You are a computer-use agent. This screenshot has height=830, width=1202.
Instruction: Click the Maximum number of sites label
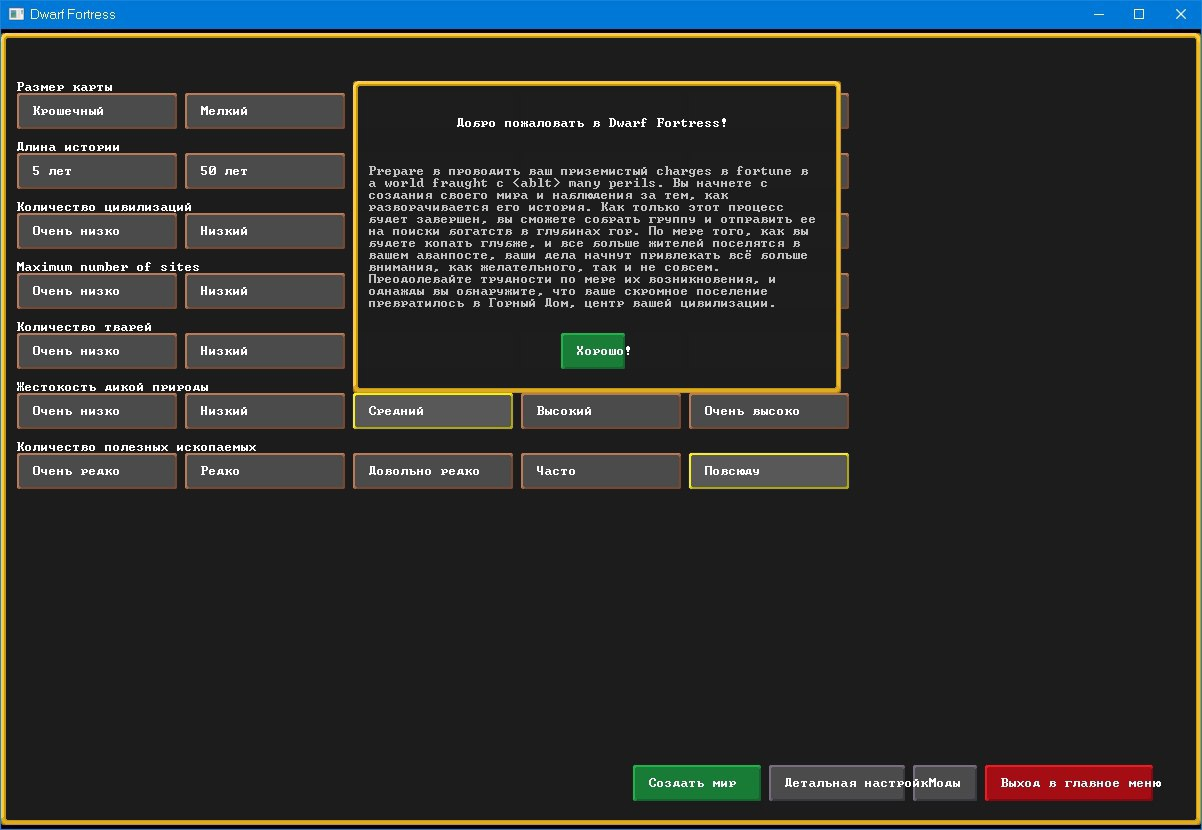pyautogui.click(x=108, y=267)
